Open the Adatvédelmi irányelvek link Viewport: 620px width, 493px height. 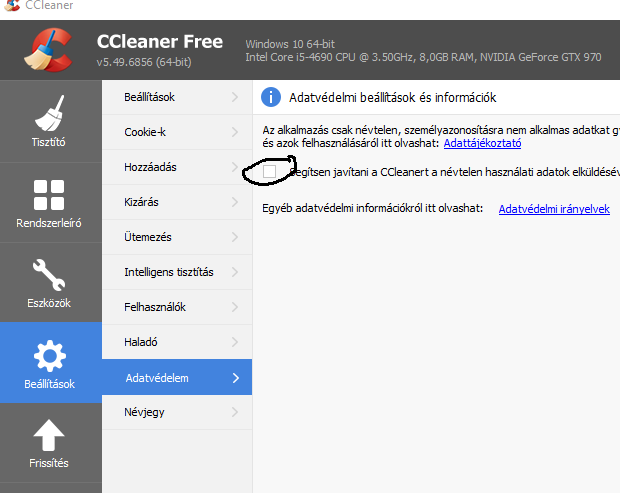pos(554,209)
